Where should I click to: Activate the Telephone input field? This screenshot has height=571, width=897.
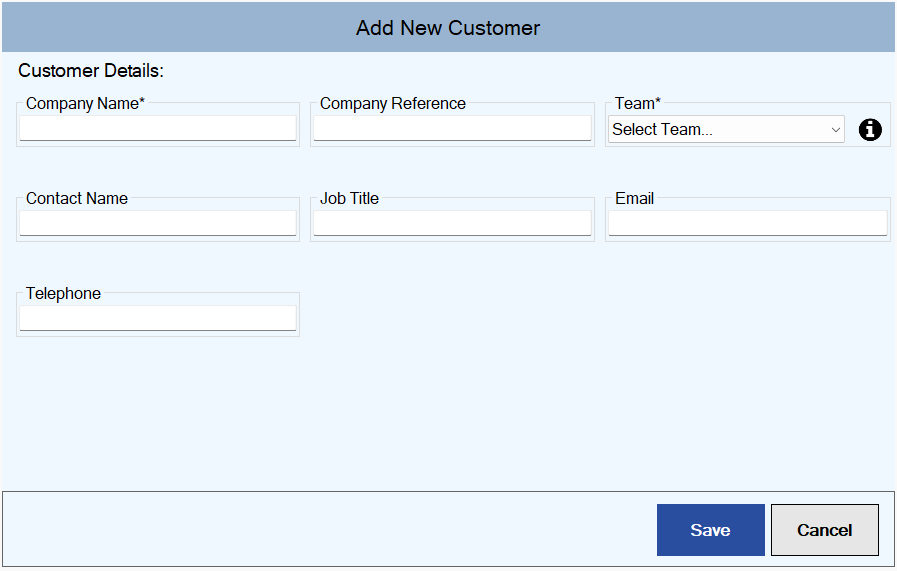[158, 318]
